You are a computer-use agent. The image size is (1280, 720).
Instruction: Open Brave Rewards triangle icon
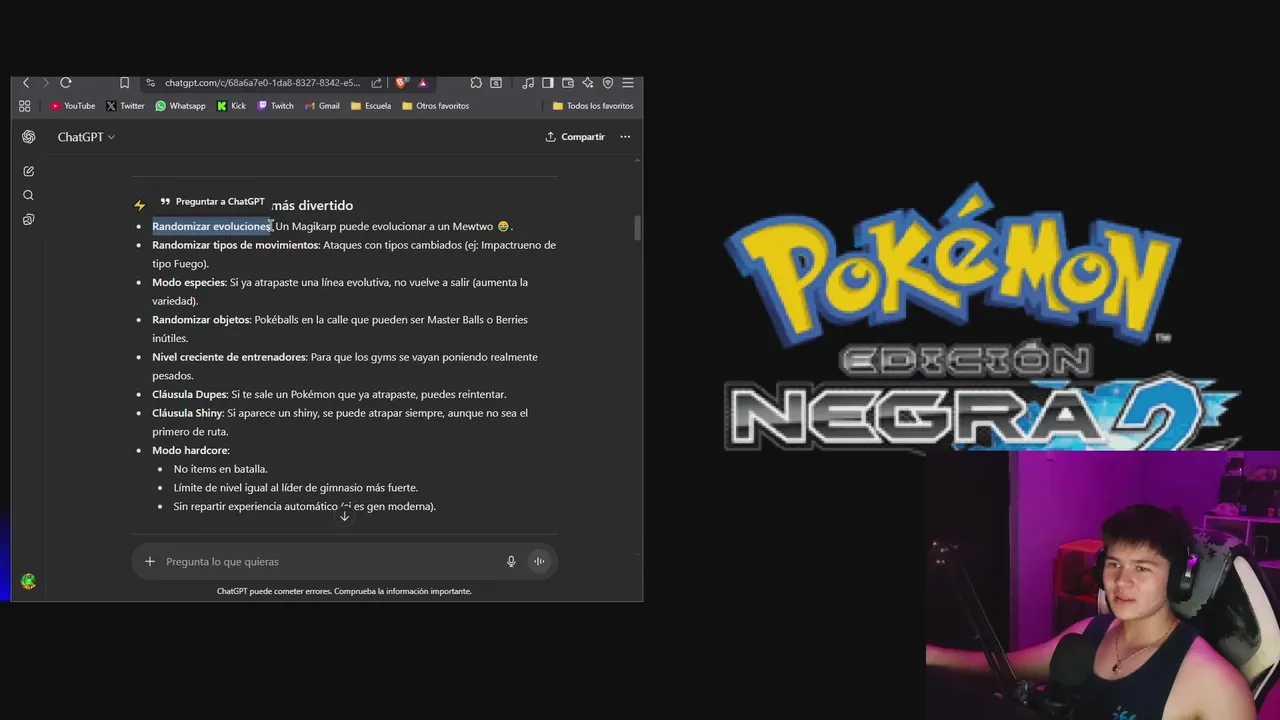tap(422, 83)
